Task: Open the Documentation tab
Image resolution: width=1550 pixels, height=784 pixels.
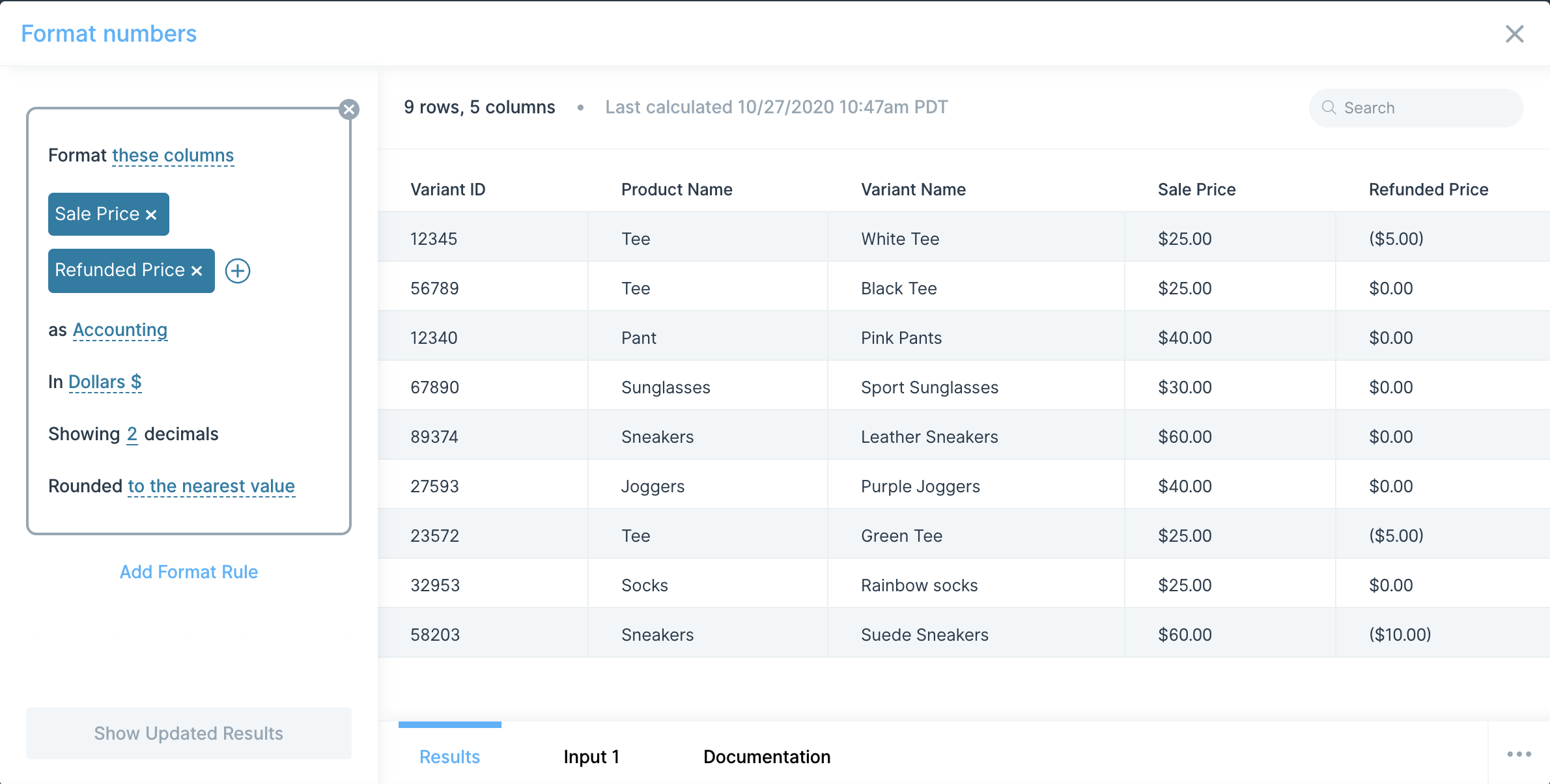Action: click(x=767, y=757)
